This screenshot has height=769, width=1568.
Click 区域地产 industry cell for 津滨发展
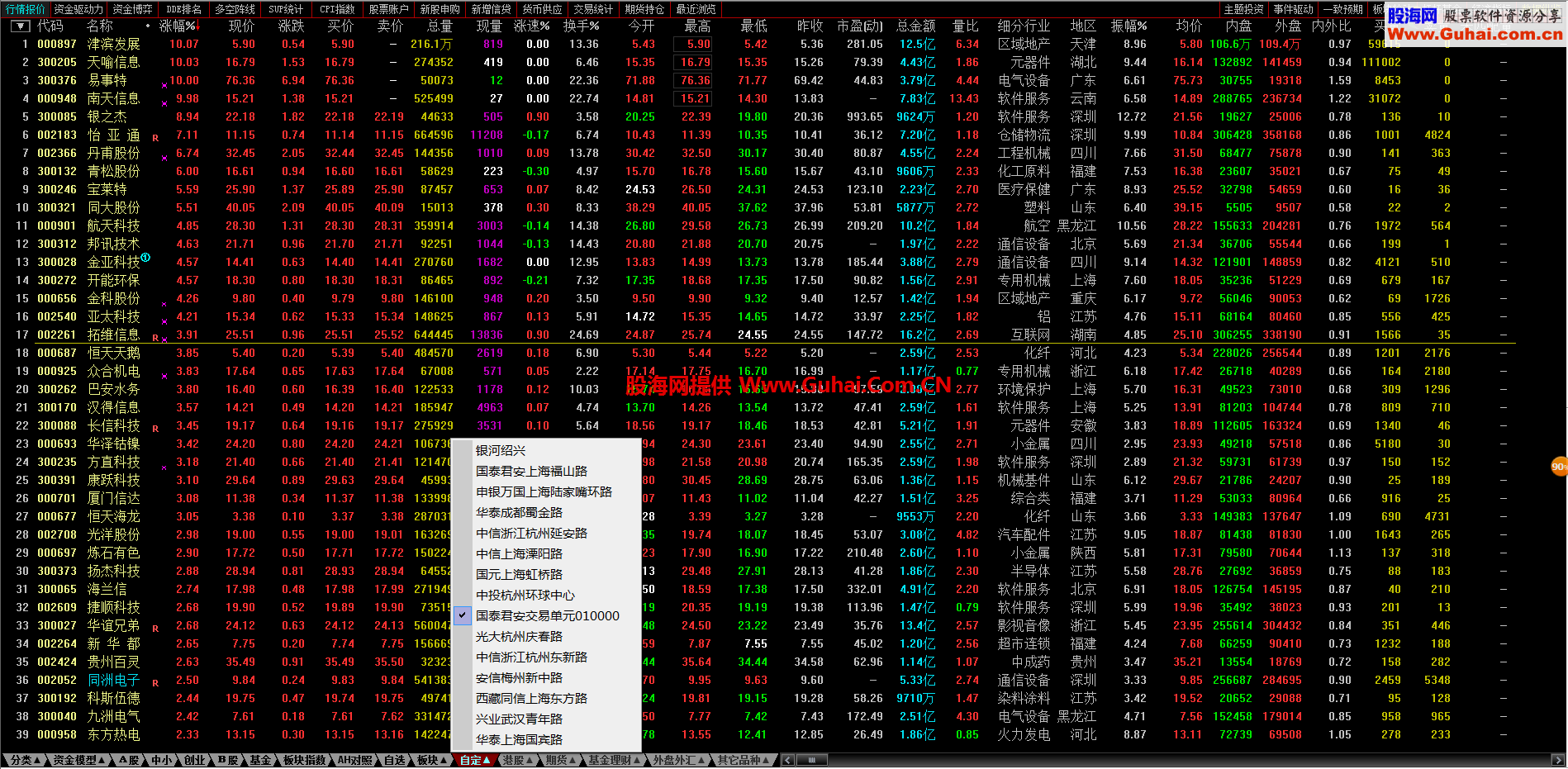1024,44
